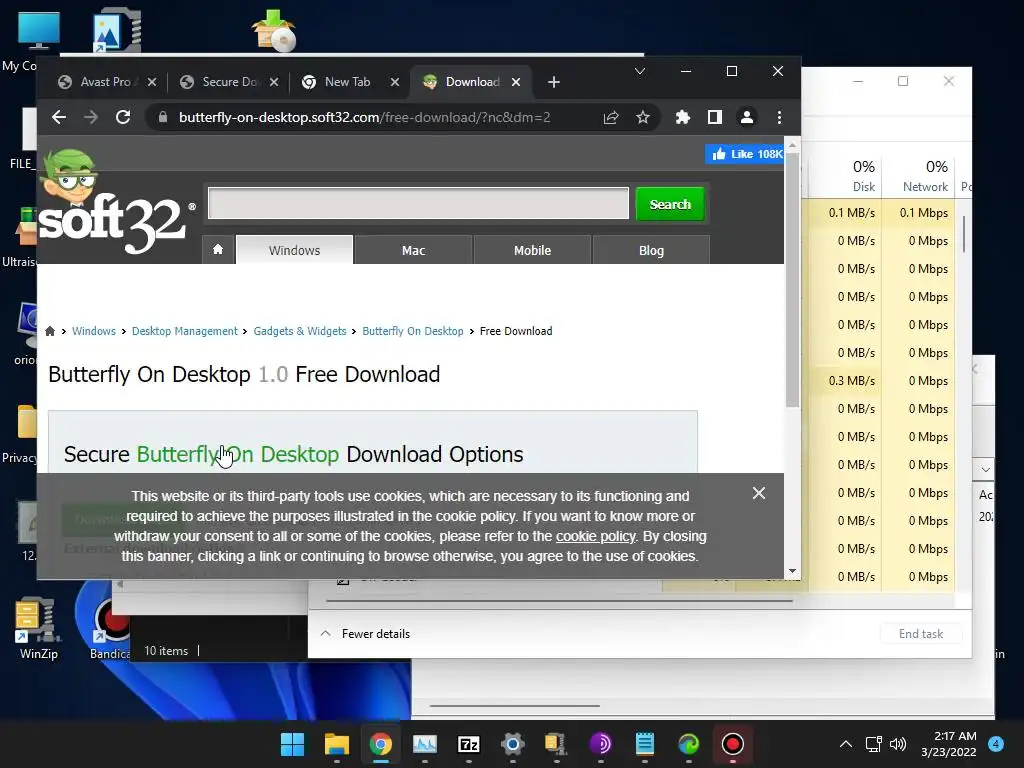
Task: Select the Mac category tab
Action: [x=413, y=250]
